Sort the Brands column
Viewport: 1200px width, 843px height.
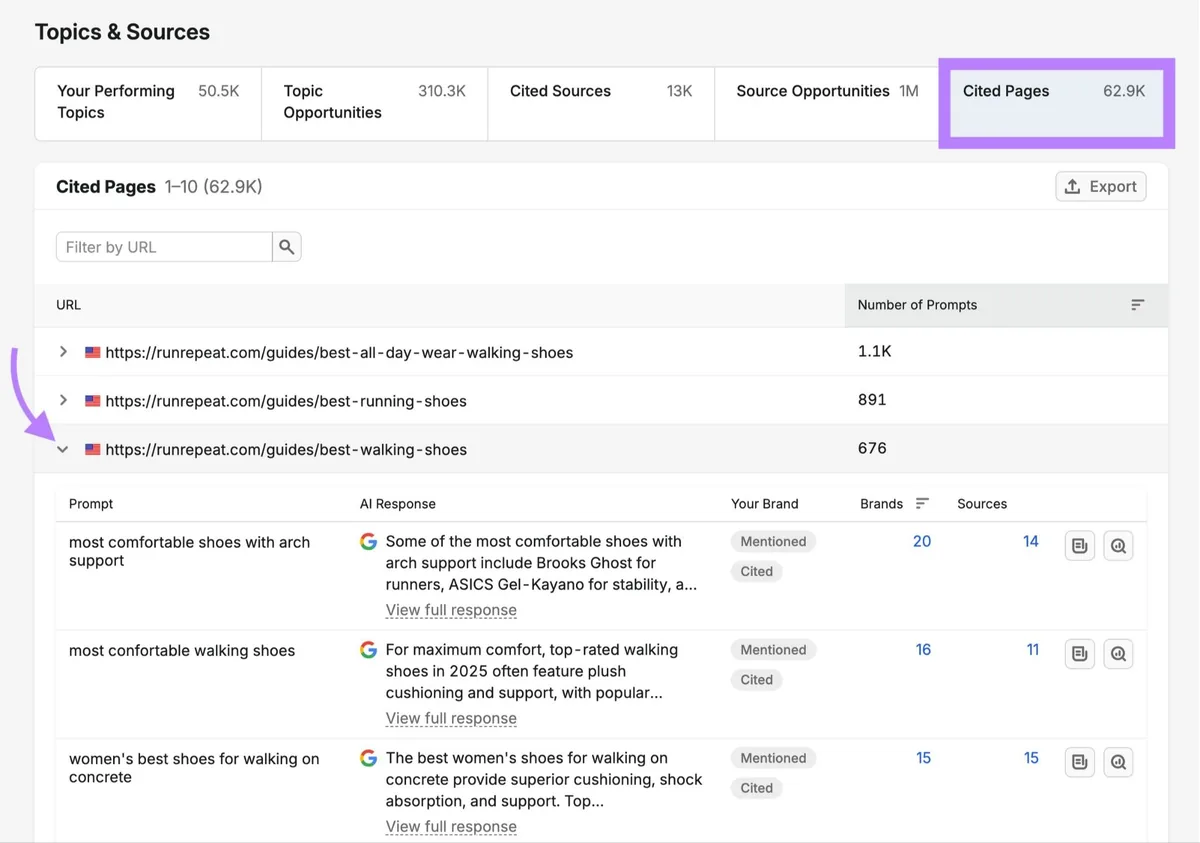[x=922, y=504]
